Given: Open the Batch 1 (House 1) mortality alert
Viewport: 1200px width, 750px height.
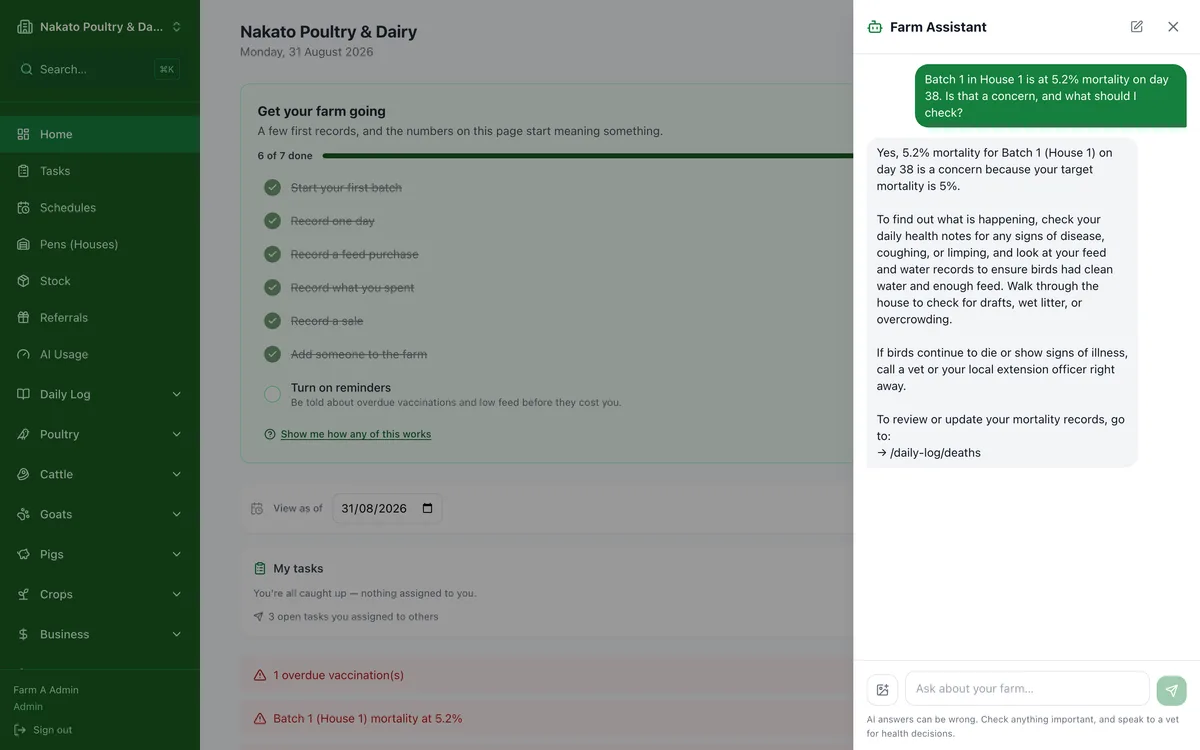Looking at the screenshot, I should point(547,718).
